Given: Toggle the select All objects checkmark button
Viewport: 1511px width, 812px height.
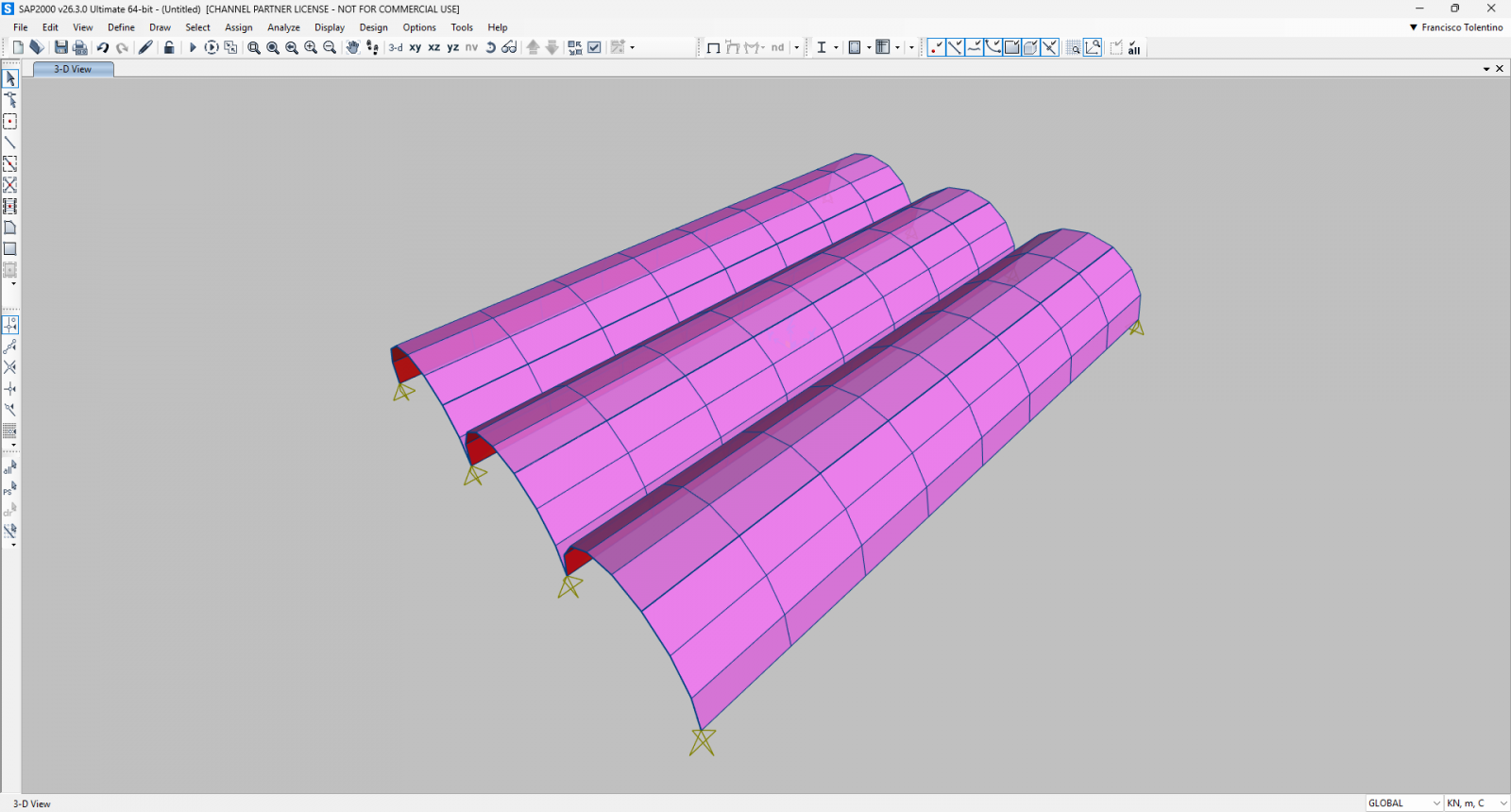Looking at the screenshot, I should click(x=1134, y=47).
